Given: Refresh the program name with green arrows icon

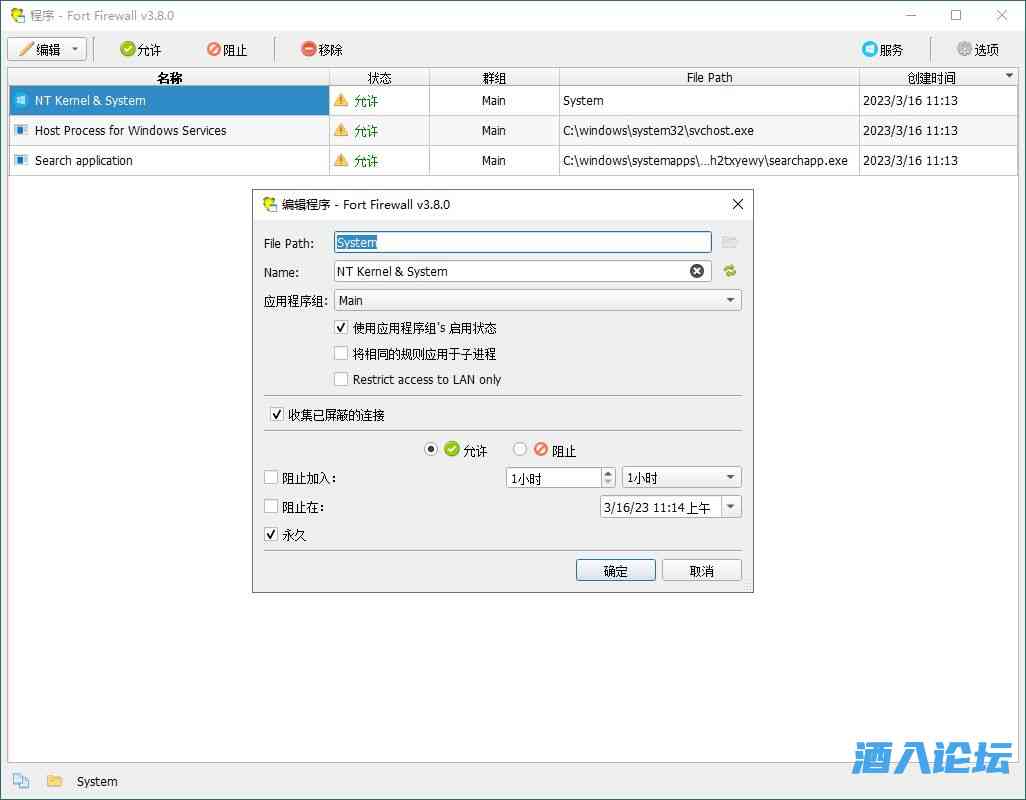Looking at the screenshot, I should click(729, 271).
